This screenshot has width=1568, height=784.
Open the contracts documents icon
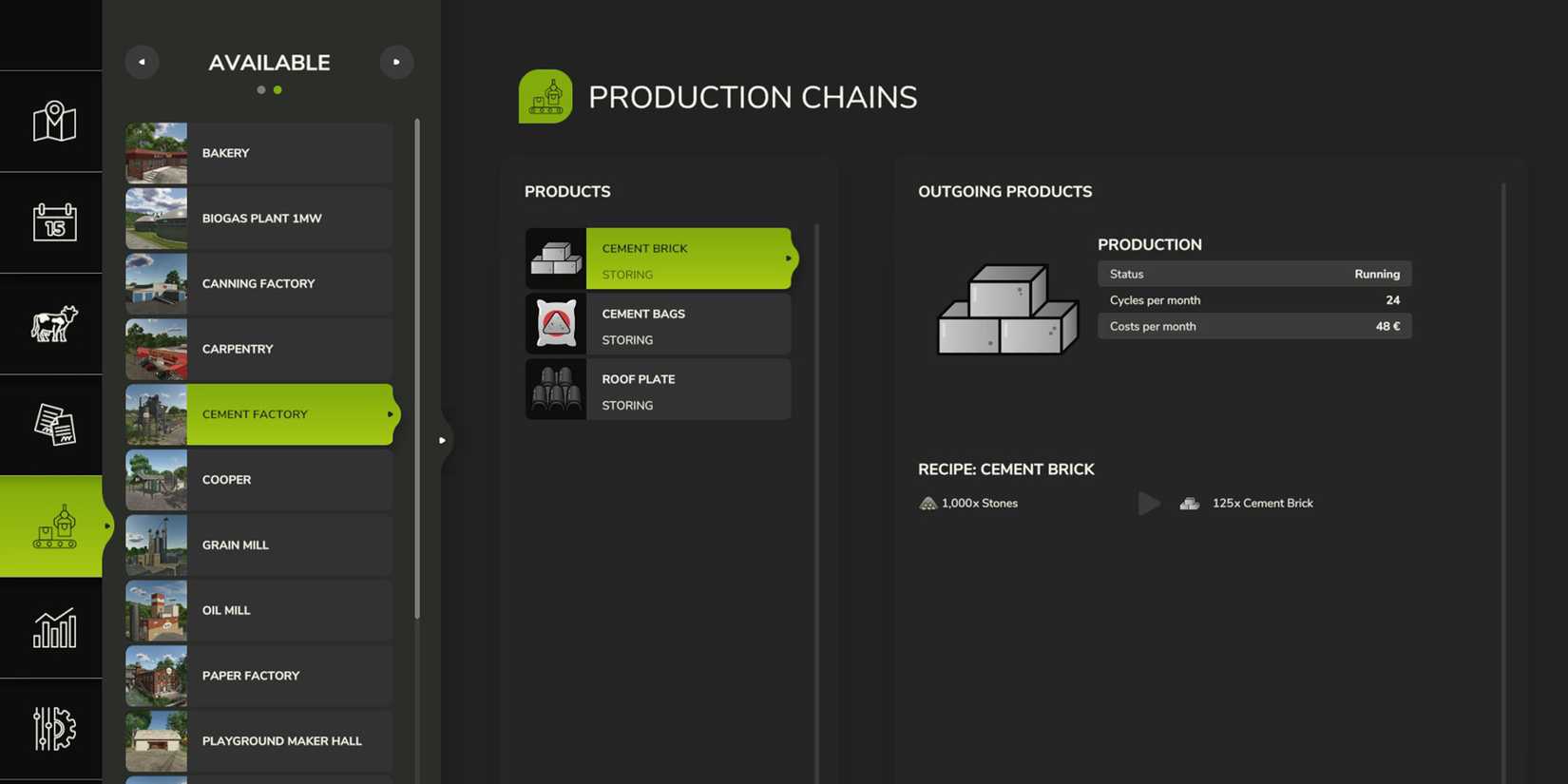54,425
